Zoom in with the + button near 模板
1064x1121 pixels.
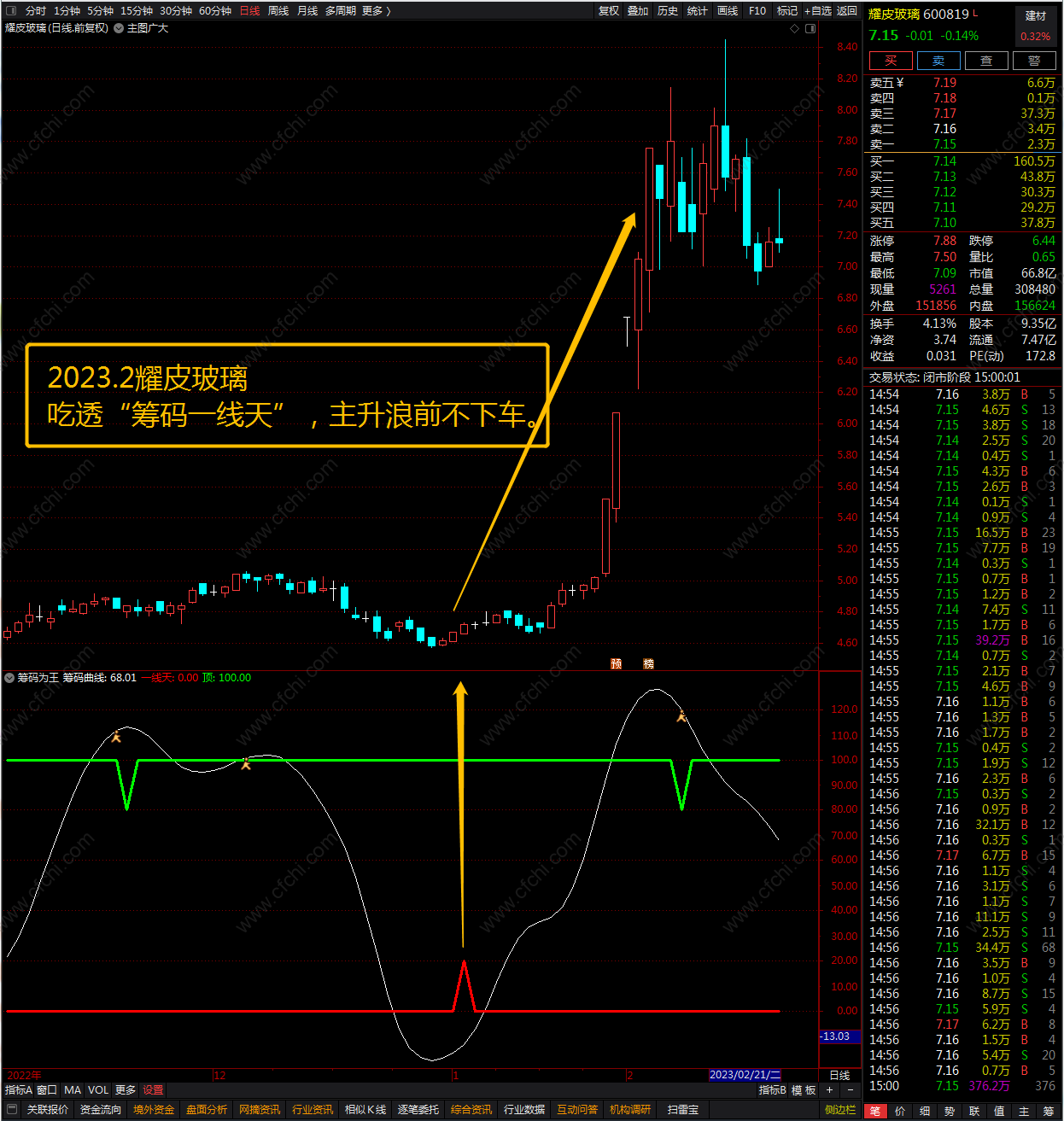point(829,1090)
